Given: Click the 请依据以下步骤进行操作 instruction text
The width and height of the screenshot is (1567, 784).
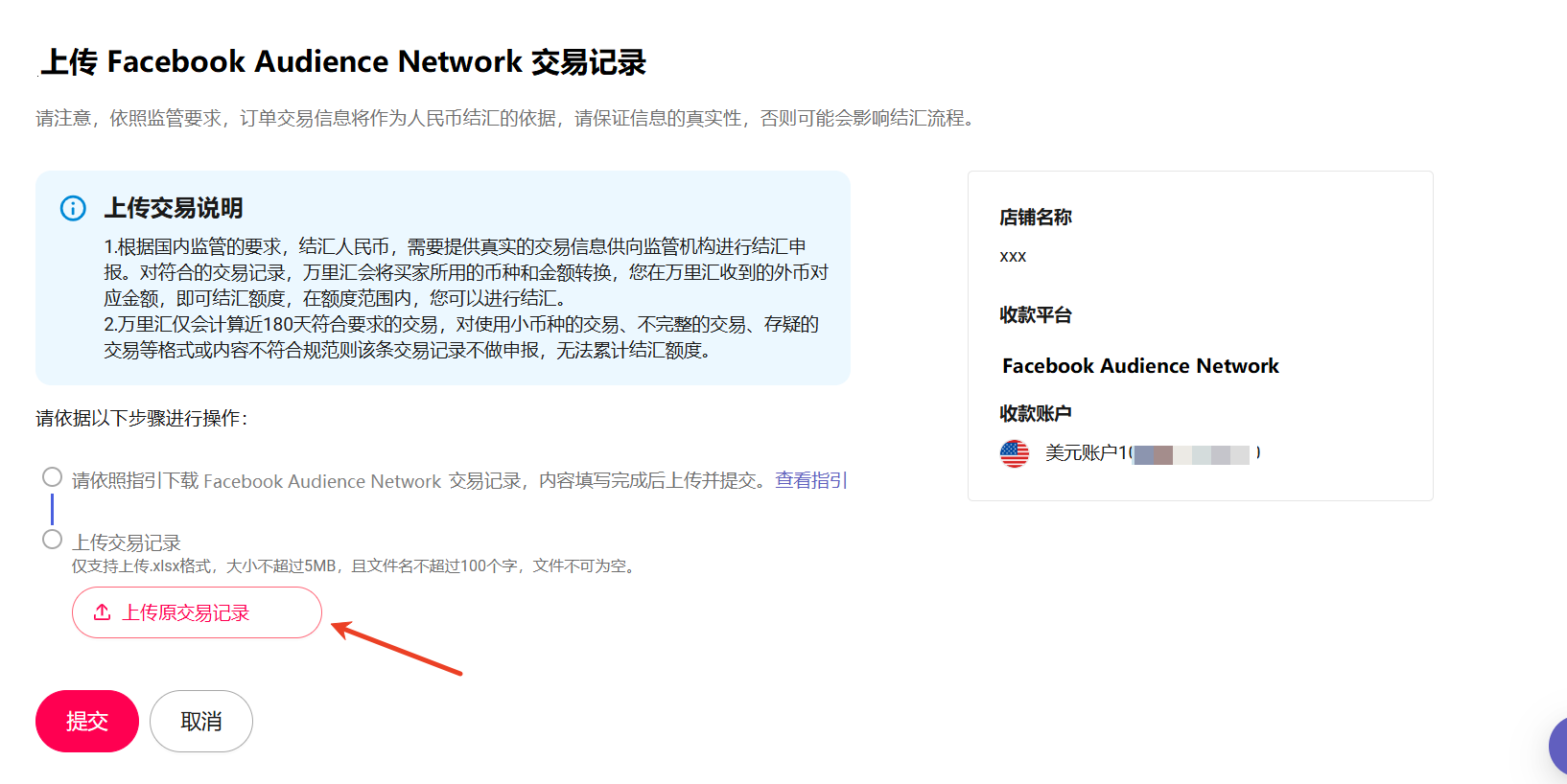Looking at the screenshot, I should point(142,419).
